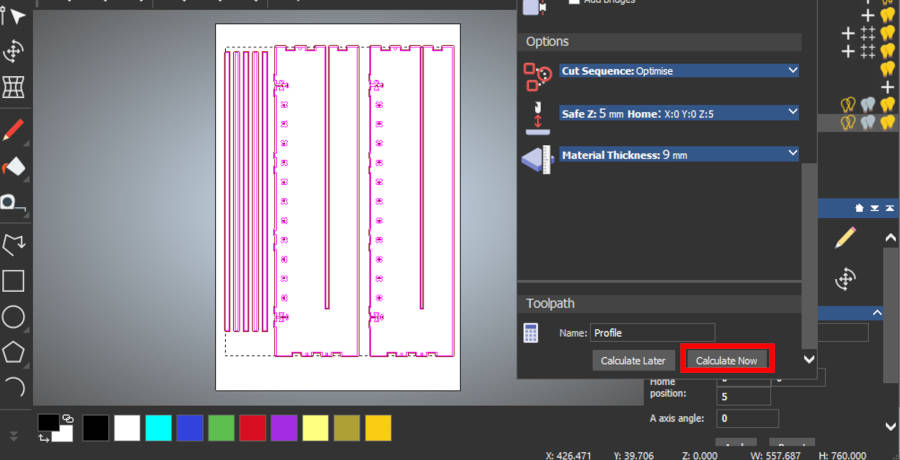The width and height of the screenshot is (900, 460).
Task: Pick the purple colour swatch
Action: 284,428
